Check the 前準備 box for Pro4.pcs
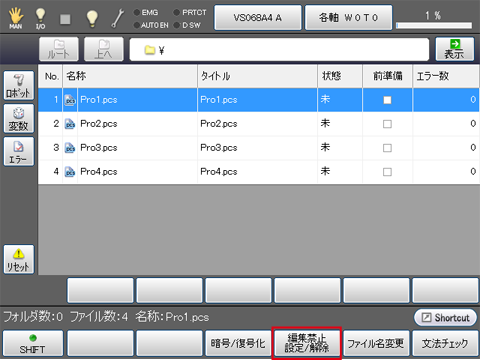Screen dimensions: 480x360 (387, 172)
